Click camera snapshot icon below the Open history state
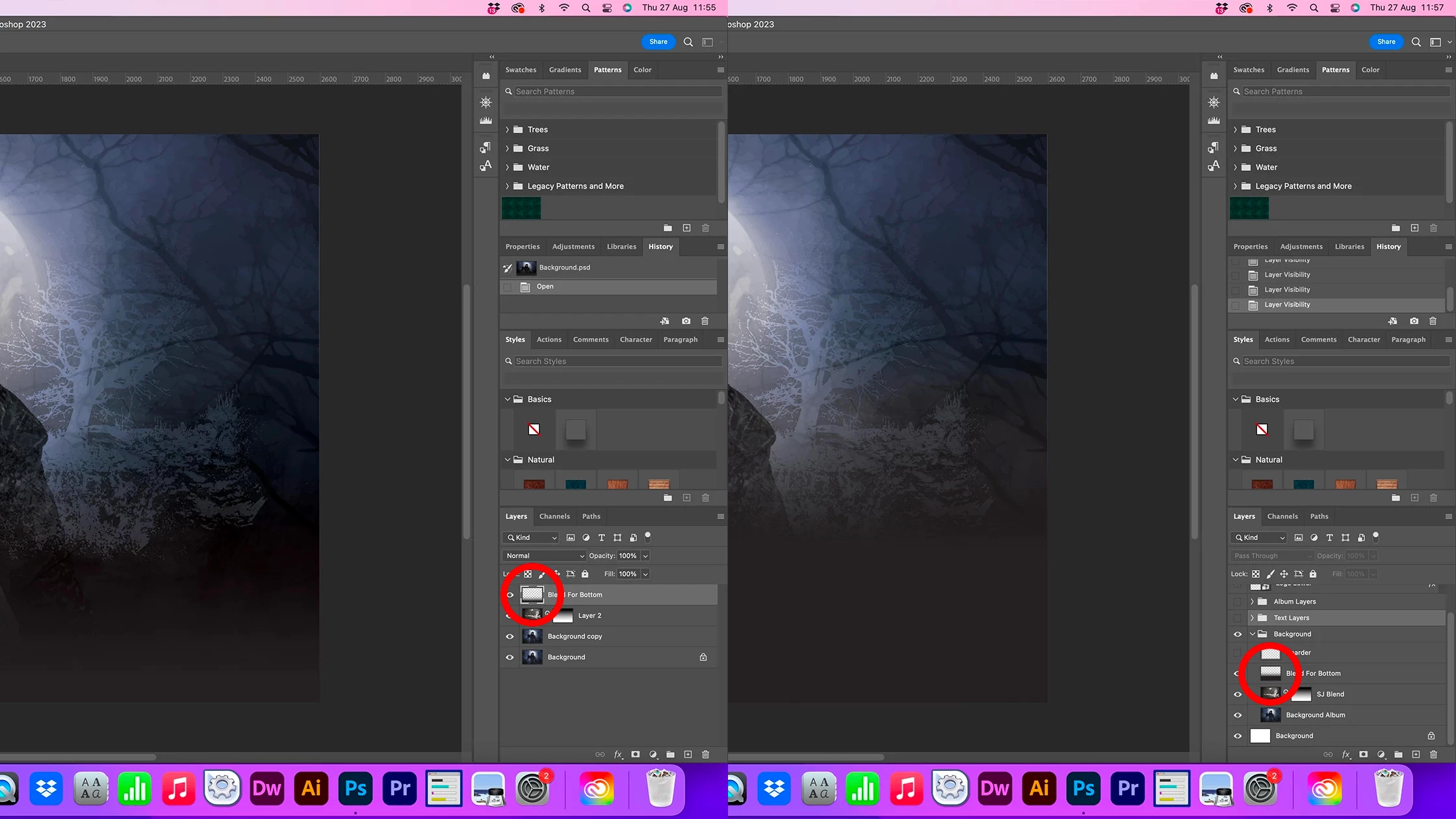 coord(686,321)
